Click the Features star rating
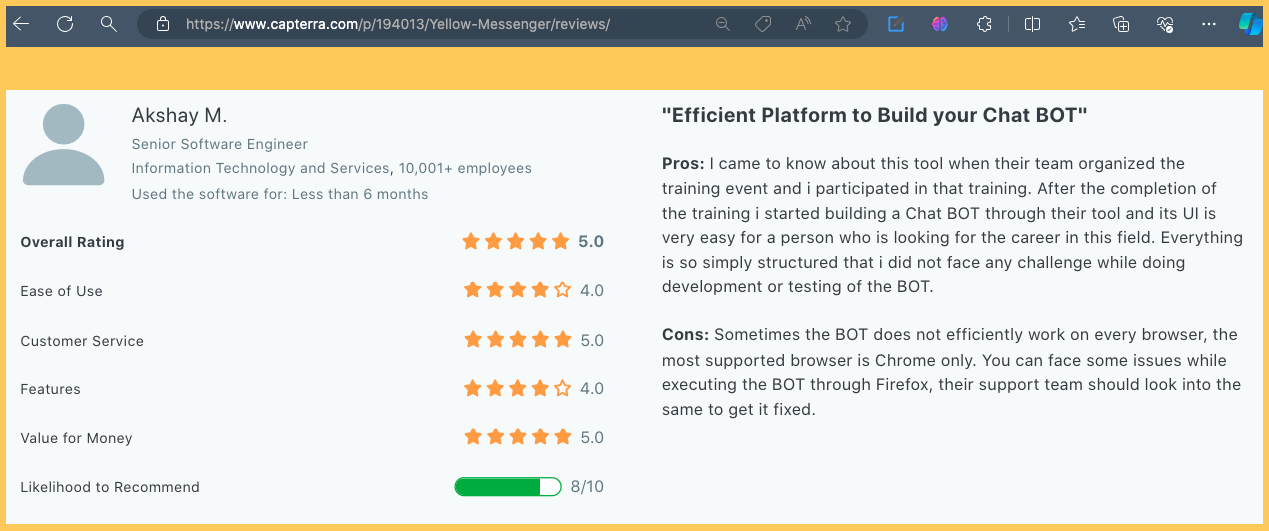 pos(517,388)
